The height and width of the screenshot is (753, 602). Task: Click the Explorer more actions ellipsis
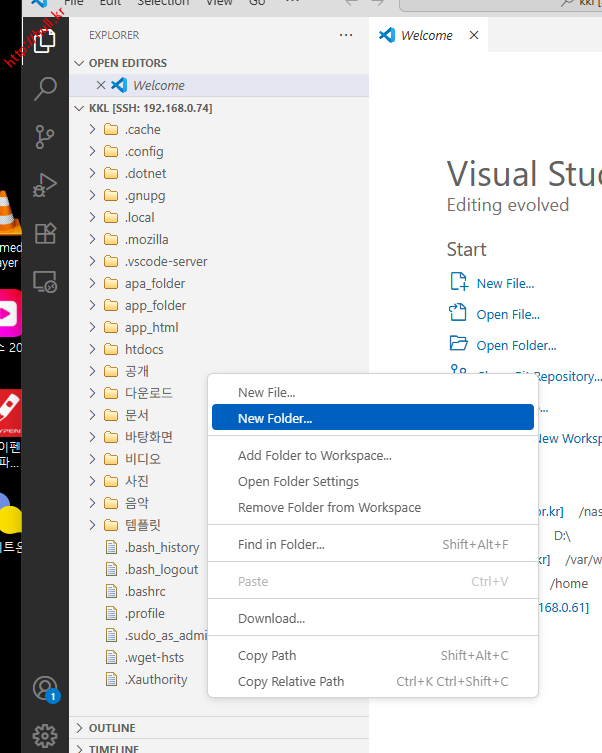coord(346,35)
